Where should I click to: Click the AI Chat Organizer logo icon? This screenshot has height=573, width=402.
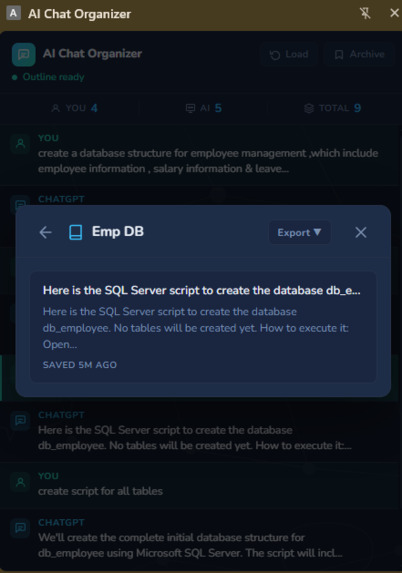[x=24, y=54]
